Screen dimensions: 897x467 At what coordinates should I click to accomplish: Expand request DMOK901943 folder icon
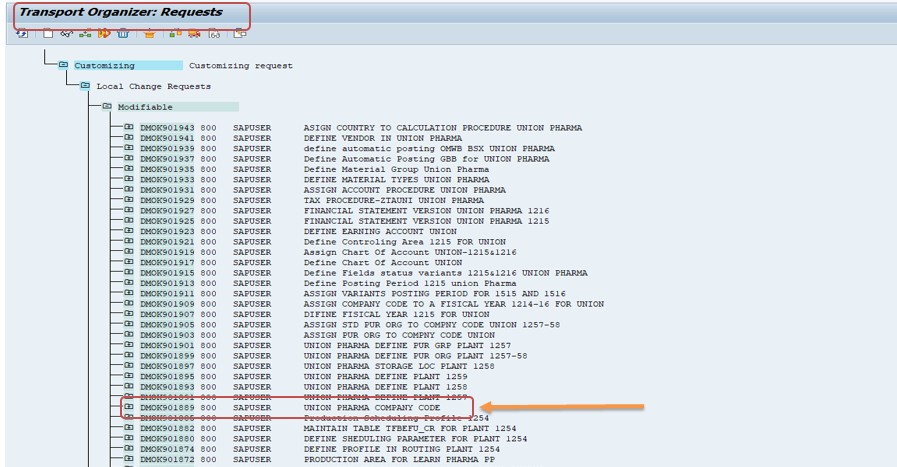click(x=129, y=128)
